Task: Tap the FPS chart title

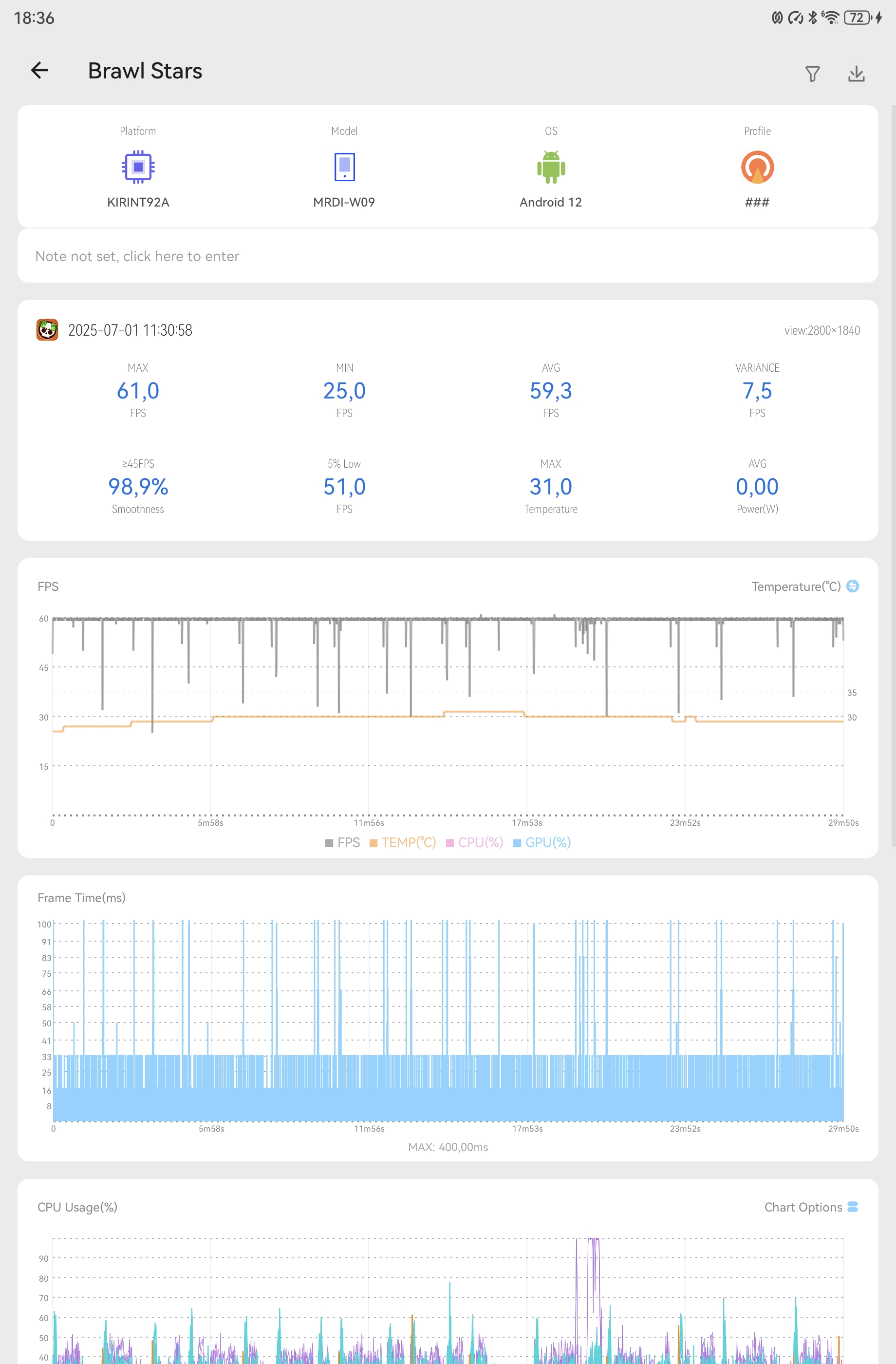Action: 48,587
